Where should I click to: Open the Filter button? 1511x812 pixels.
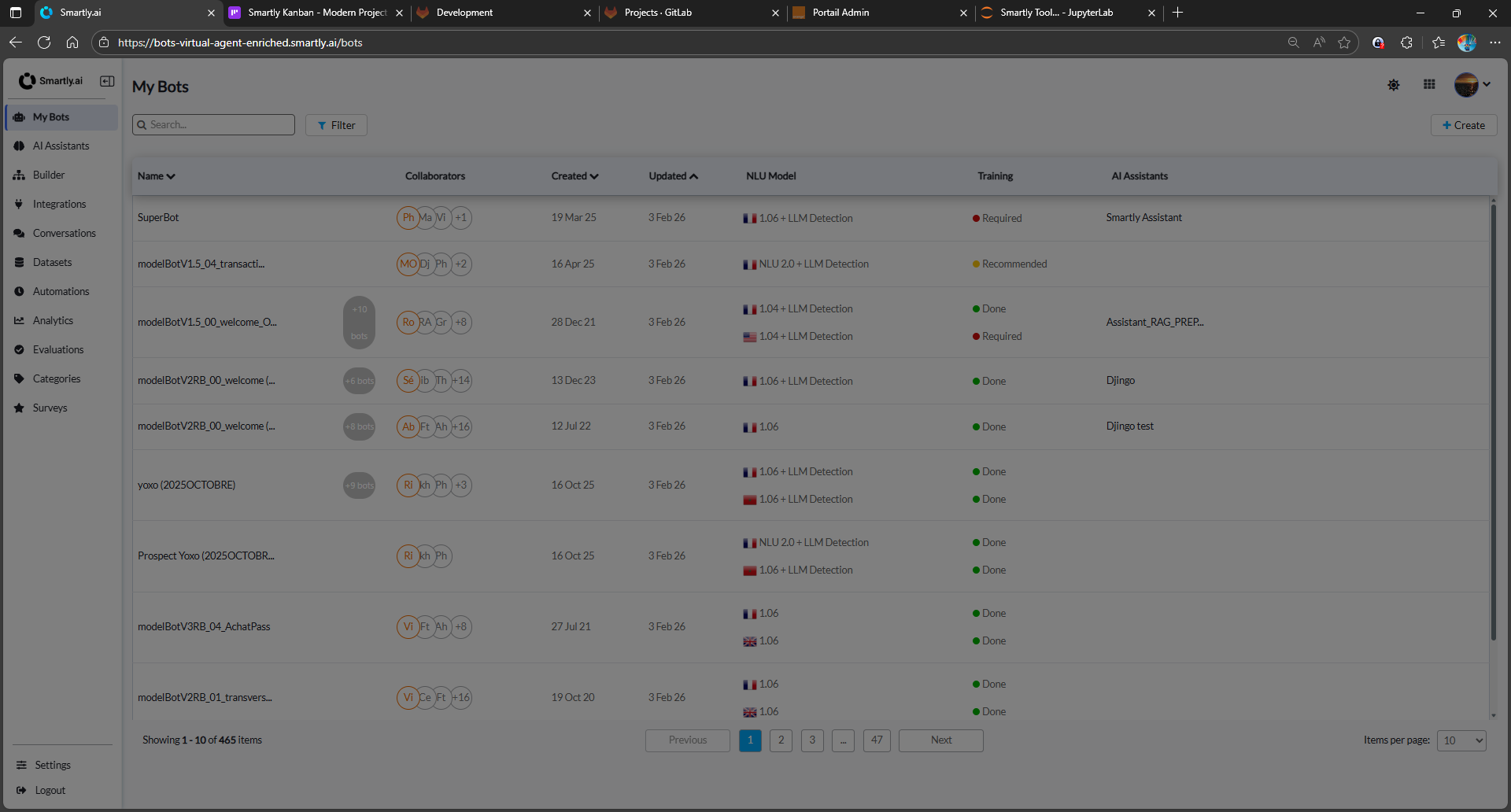coord(336,125)
